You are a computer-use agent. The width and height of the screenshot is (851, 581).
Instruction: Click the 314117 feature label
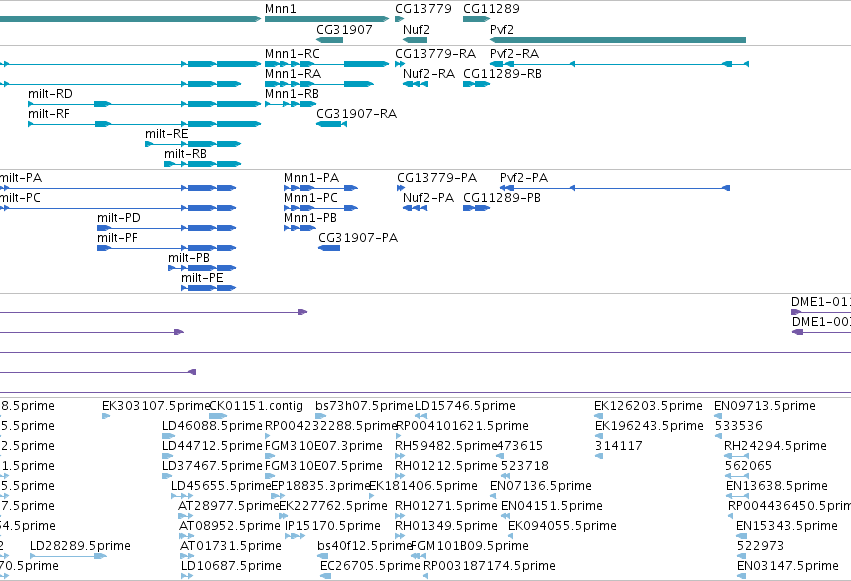click(x=619, y=446)
